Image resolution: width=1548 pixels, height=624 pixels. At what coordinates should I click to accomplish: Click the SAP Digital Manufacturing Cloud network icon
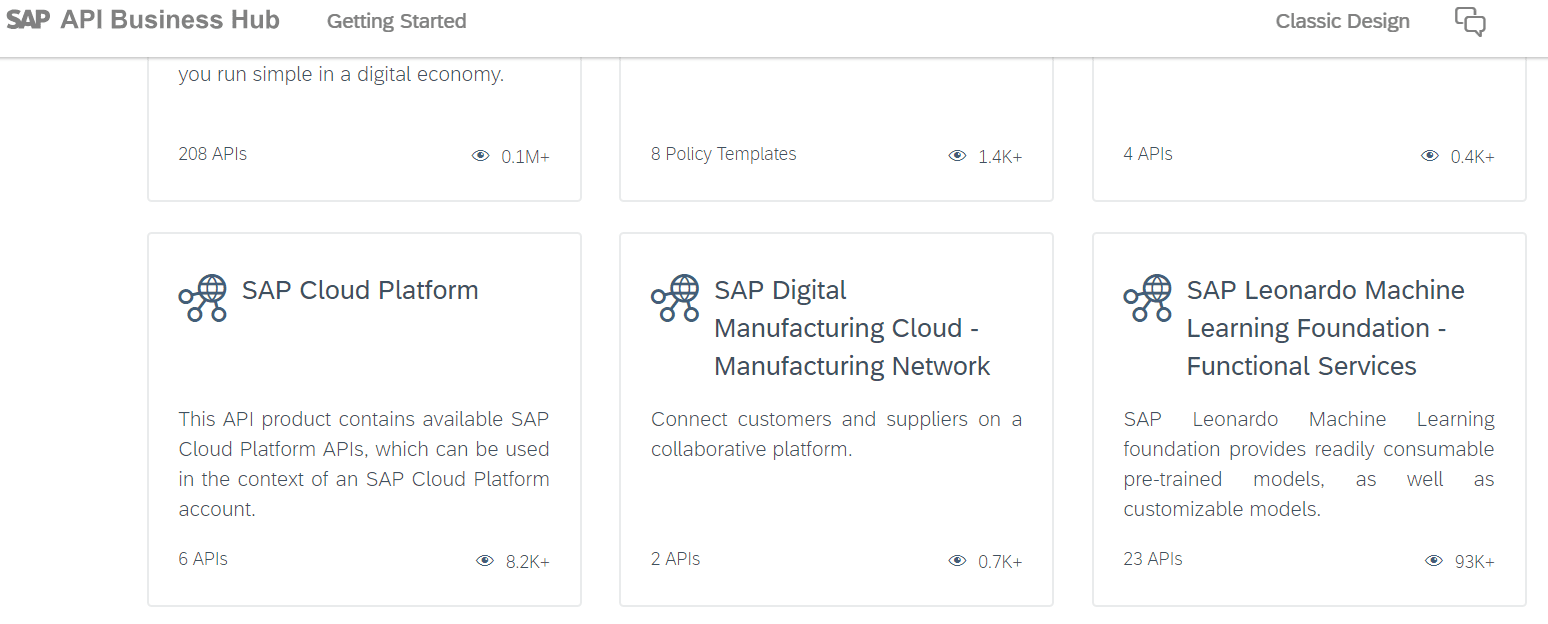675,298
